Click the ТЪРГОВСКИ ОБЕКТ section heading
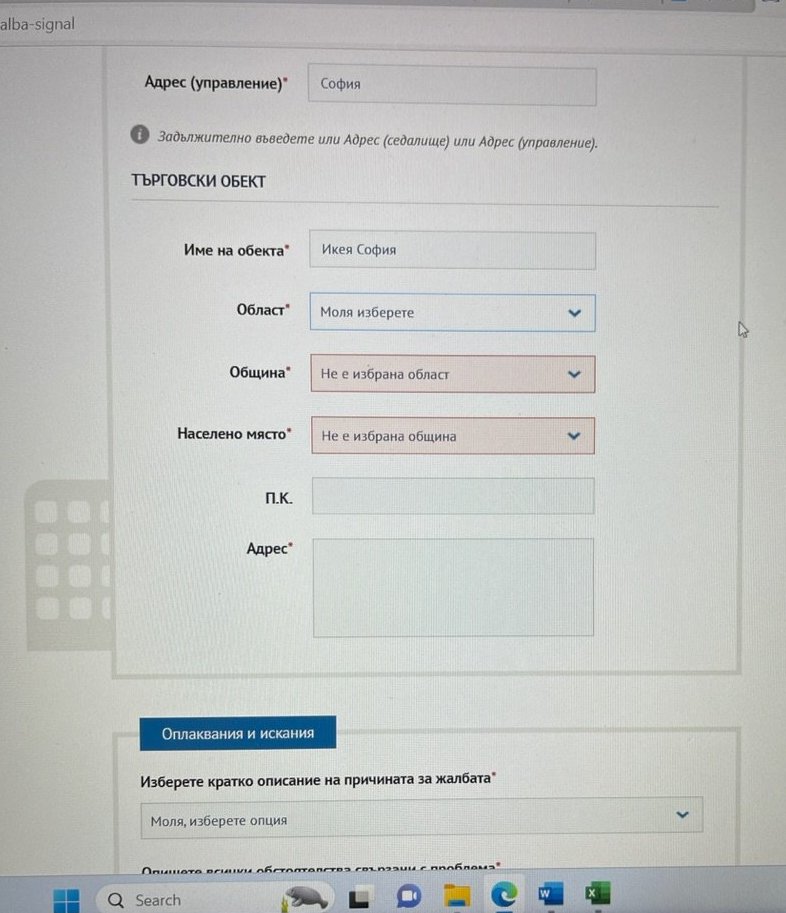786x913 pixels. 198,181
